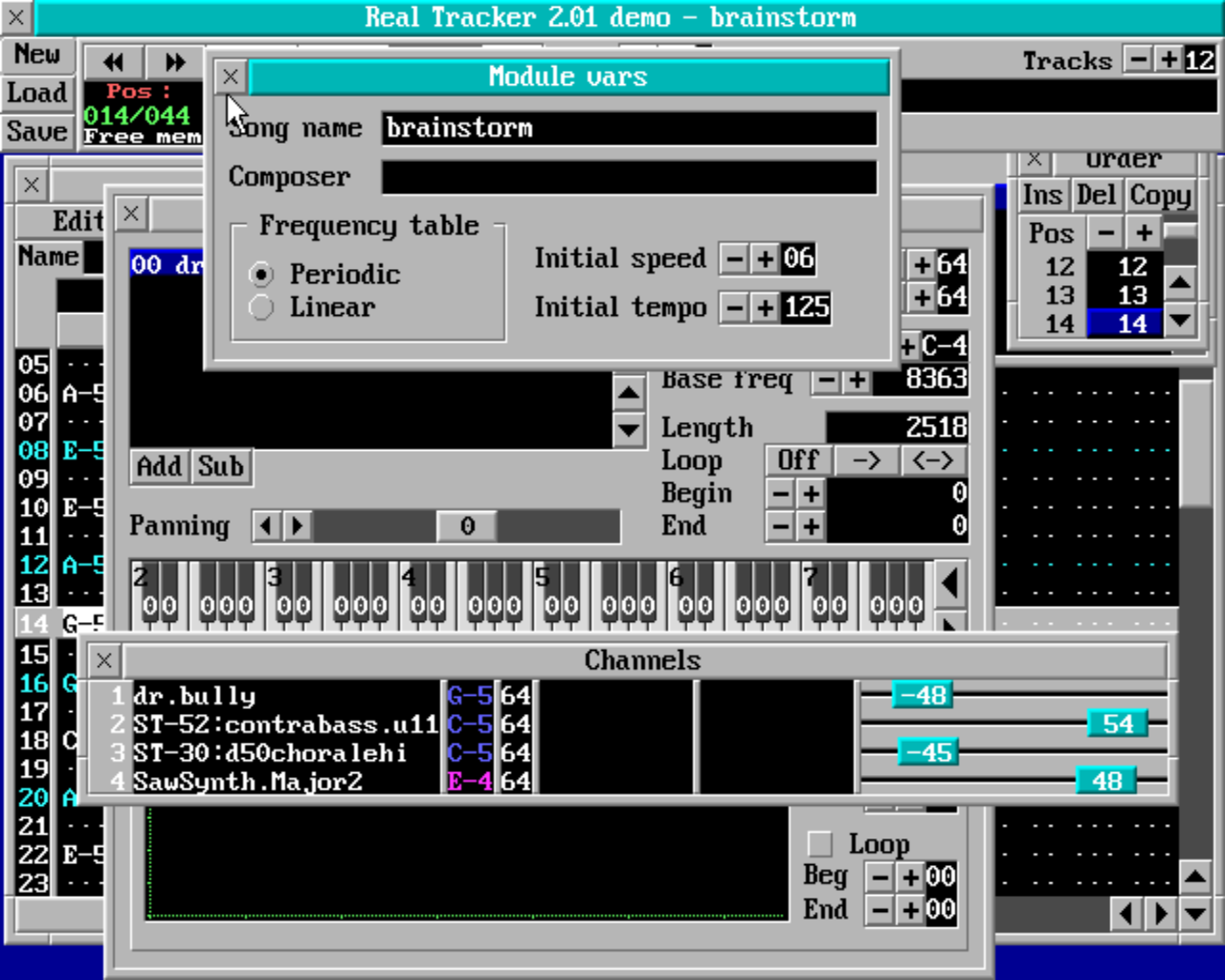Enable the envelope Loop checkbox

820,843
